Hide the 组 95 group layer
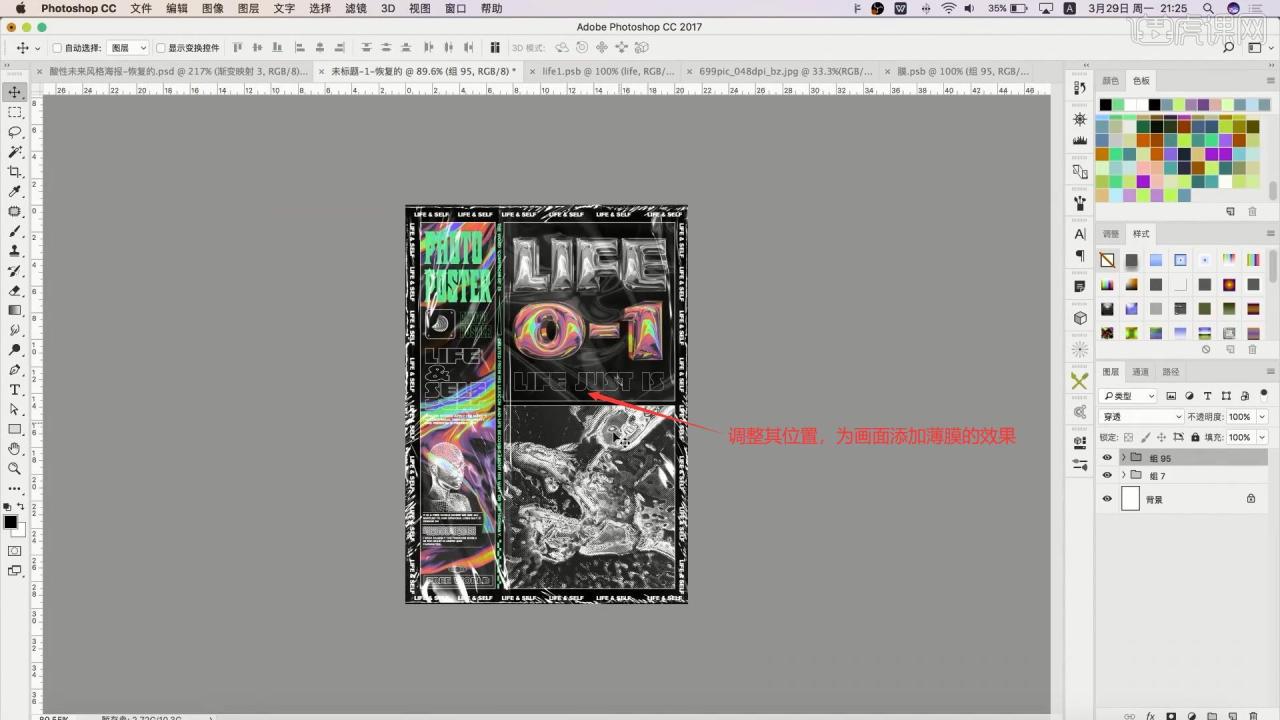Image resolution: width=1280 pixels, height=720 pixels. 1106,458
